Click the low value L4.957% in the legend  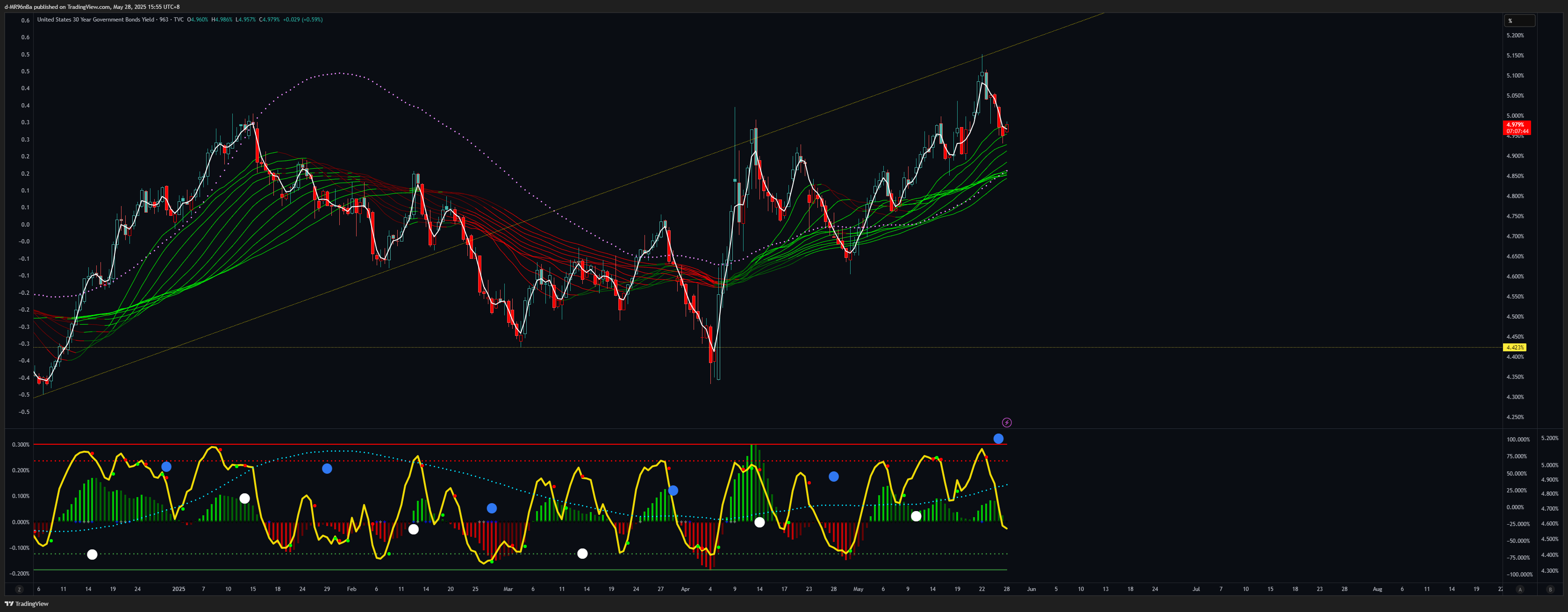tap(245, 20)
